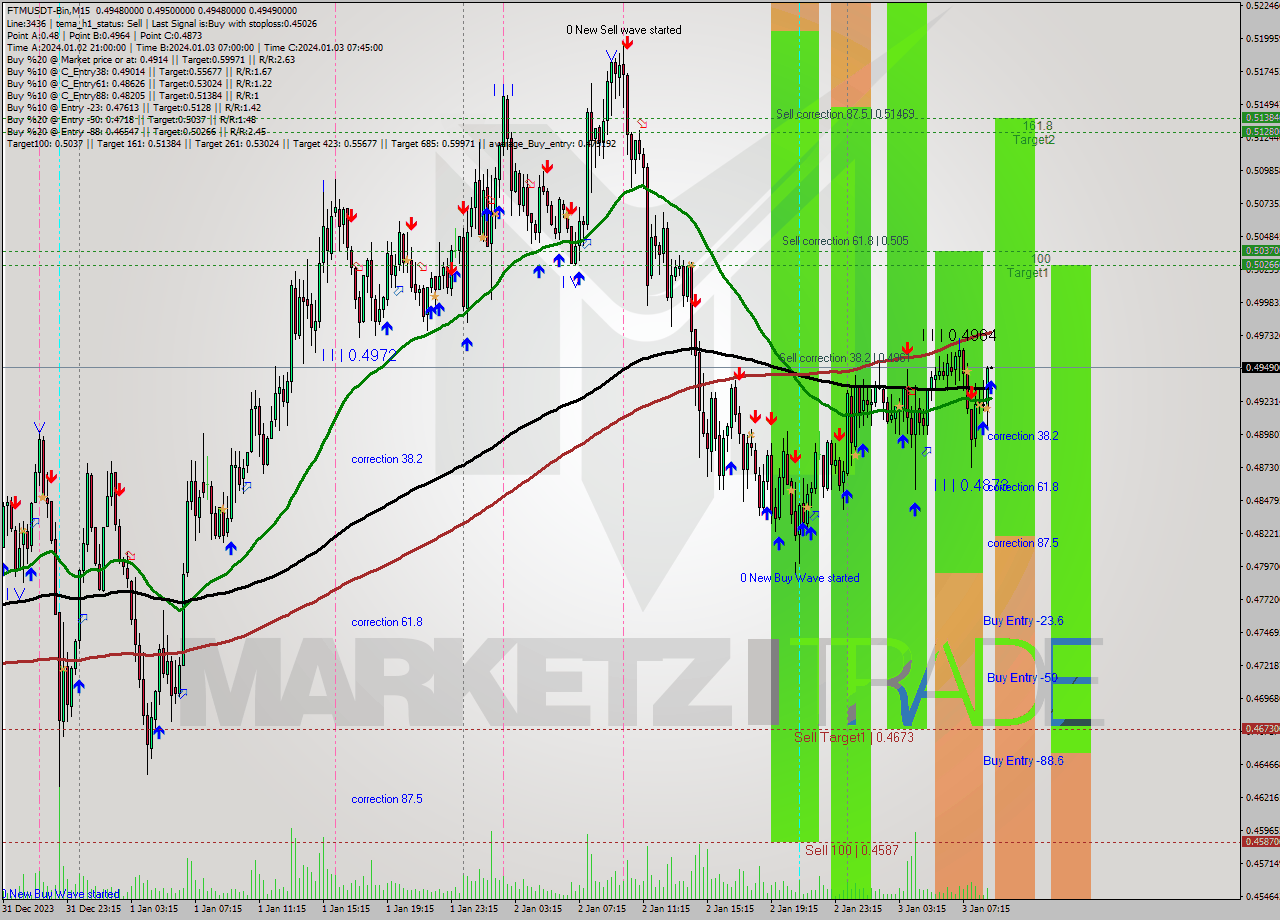Click the '2 Jan 11:15' time axis label
1280x920 pixels.
[x=667, y=909]
